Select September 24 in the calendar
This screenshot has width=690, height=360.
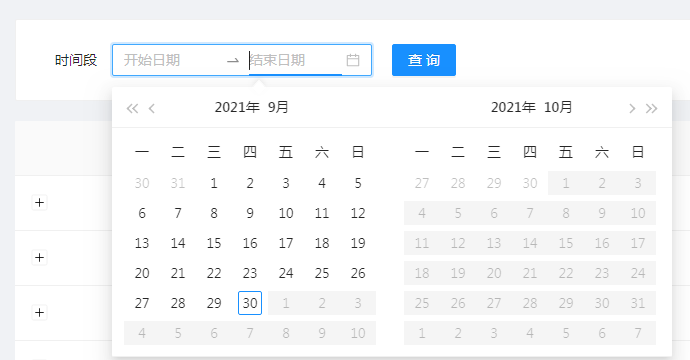[286, 273]
